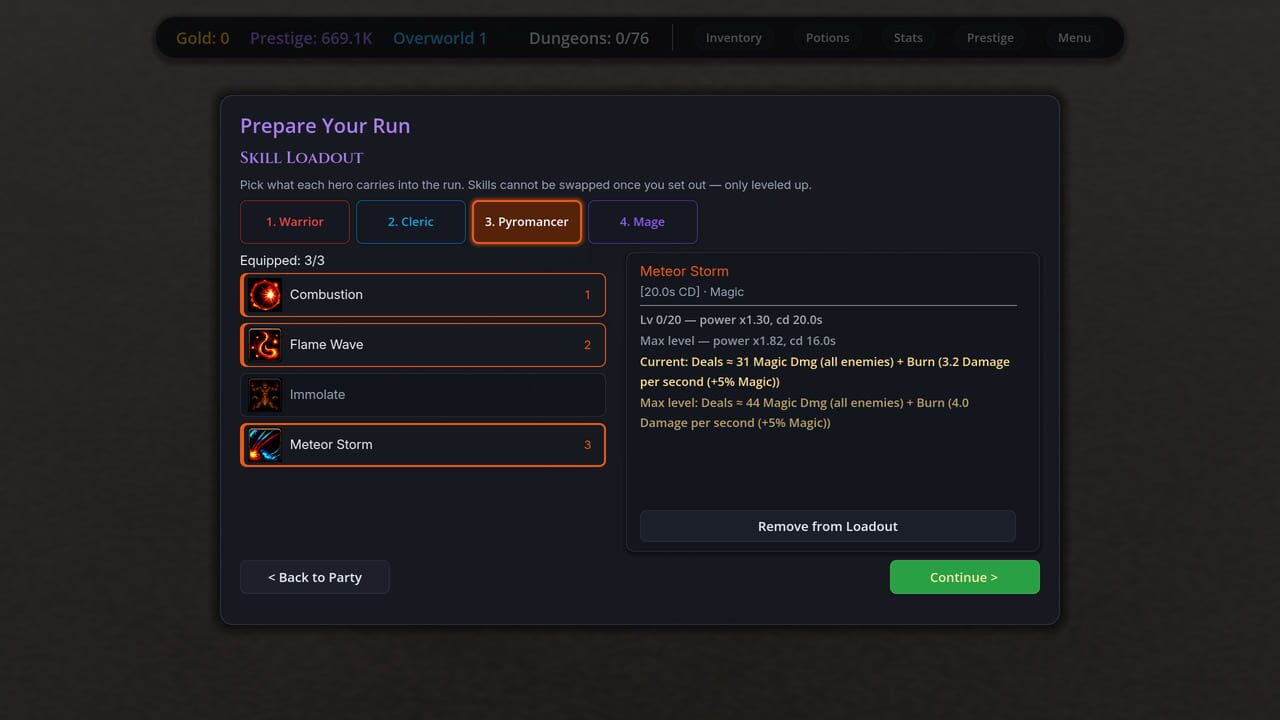Open the Inventory menu
Image resolution: width=1280 pixels, height=720 pixels.
(734, 38)
